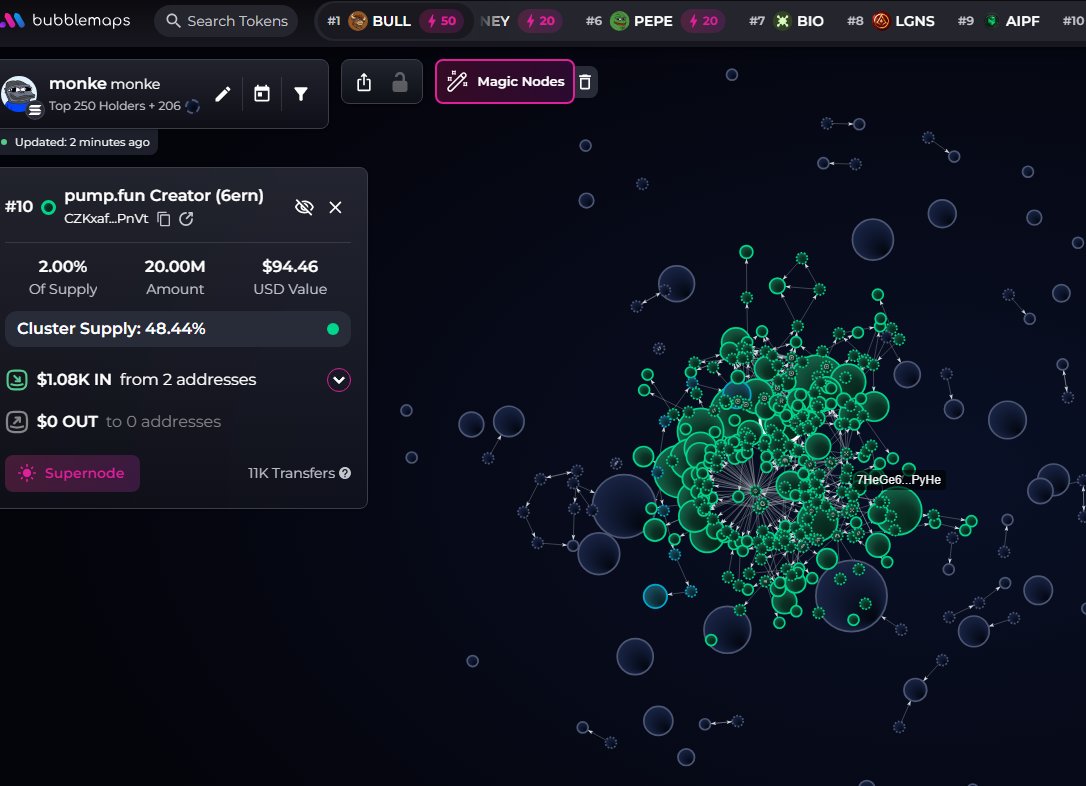Click the help icon beside 11K Transfers

pos(345,473)
